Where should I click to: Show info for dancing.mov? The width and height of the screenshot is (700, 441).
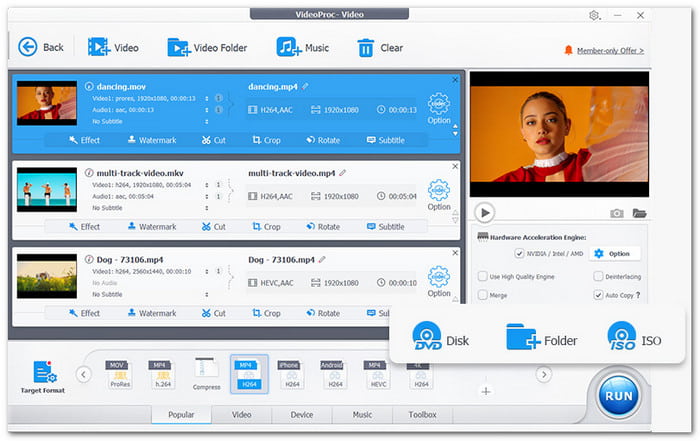89,86
